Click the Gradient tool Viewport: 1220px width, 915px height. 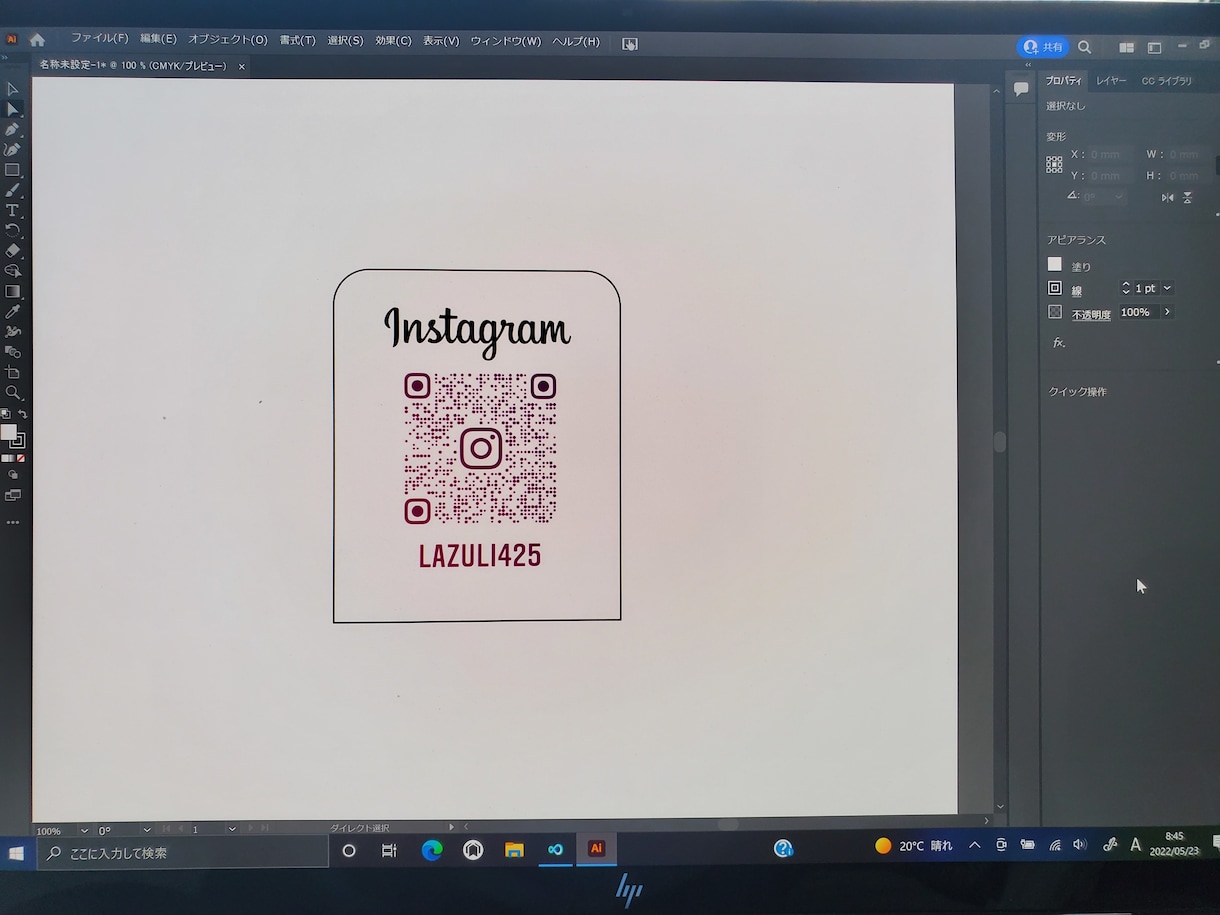(12, 291)
